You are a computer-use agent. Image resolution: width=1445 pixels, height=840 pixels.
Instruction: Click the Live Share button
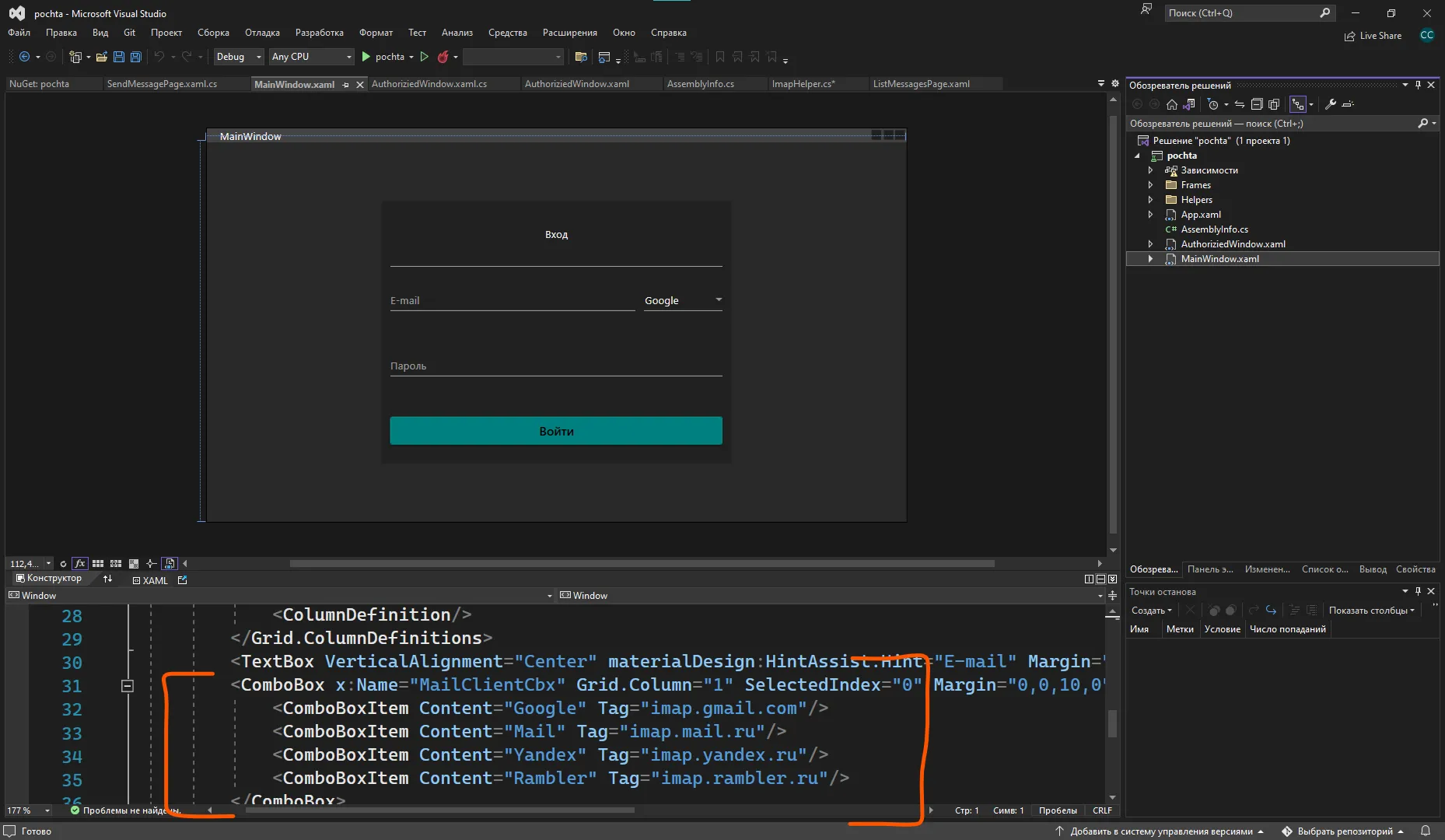[x=1373, y=36]
